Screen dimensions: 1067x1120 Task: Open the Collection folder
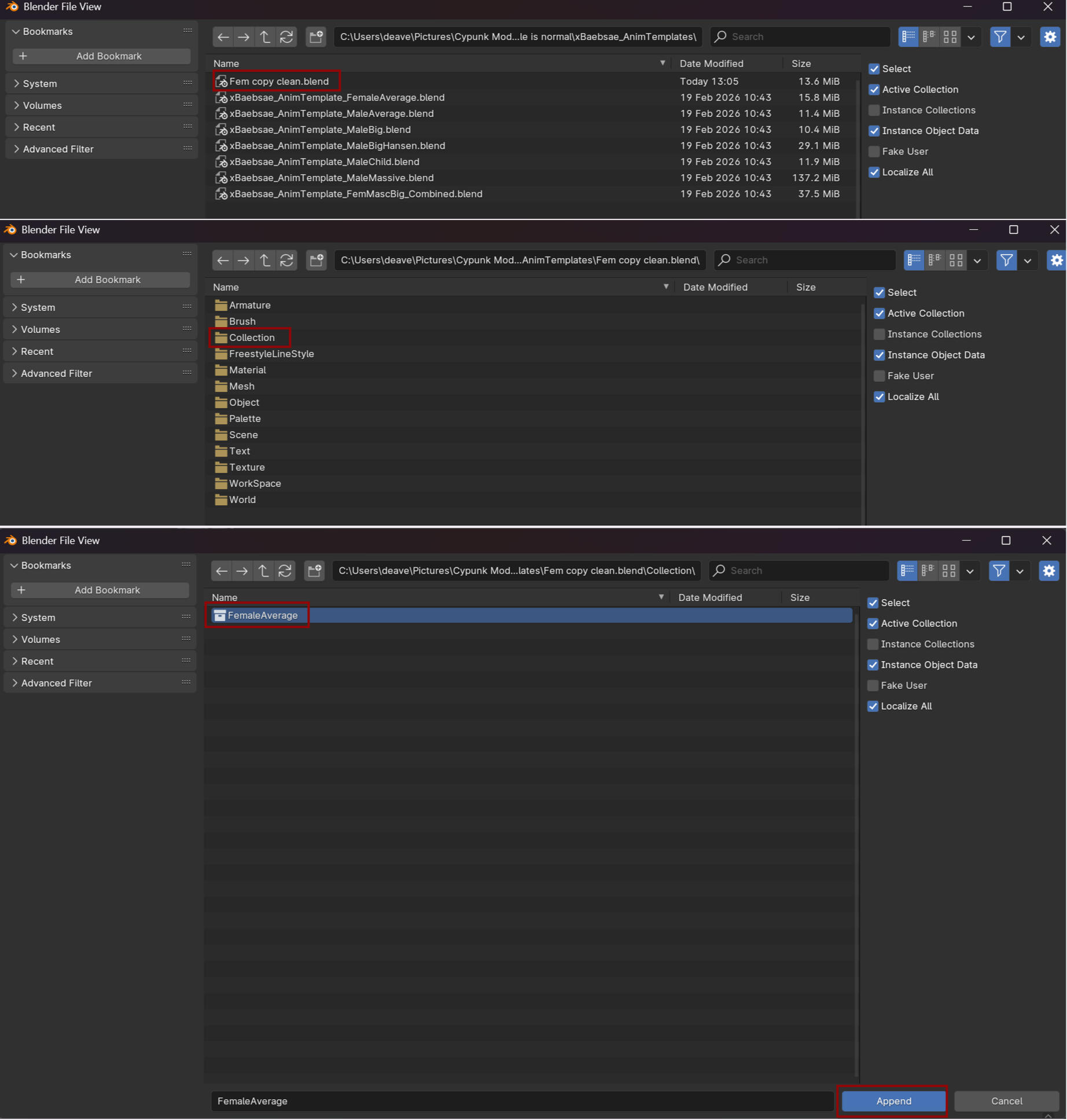coord(252,337)
